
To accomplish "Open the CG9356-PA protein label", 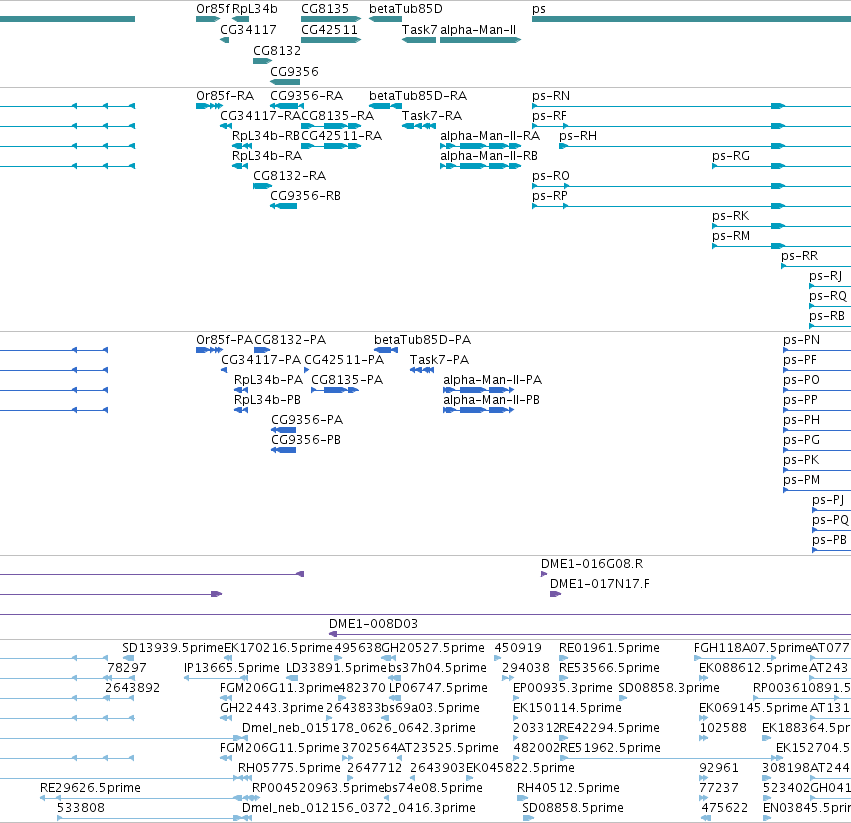I will 307,420.
